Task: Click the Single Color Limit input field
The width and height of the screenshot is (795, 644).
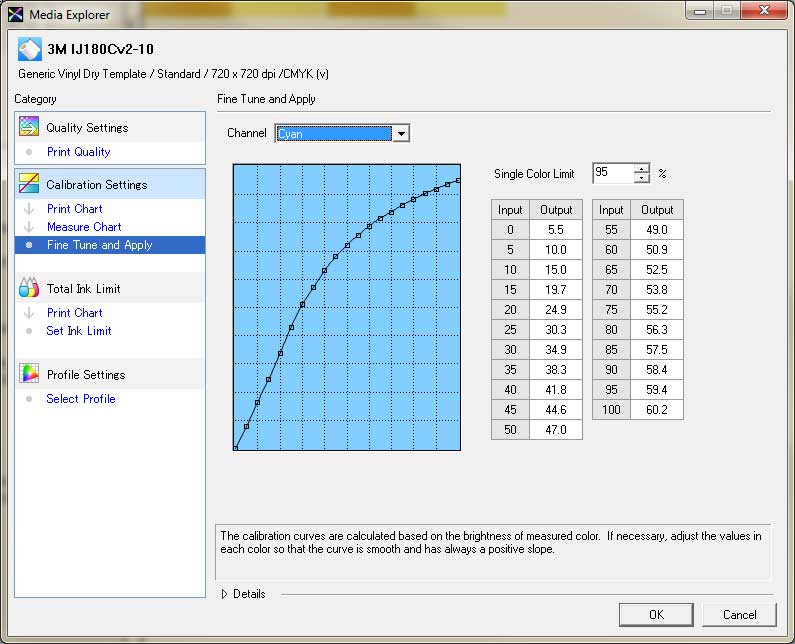Action: tap(613, 173)
